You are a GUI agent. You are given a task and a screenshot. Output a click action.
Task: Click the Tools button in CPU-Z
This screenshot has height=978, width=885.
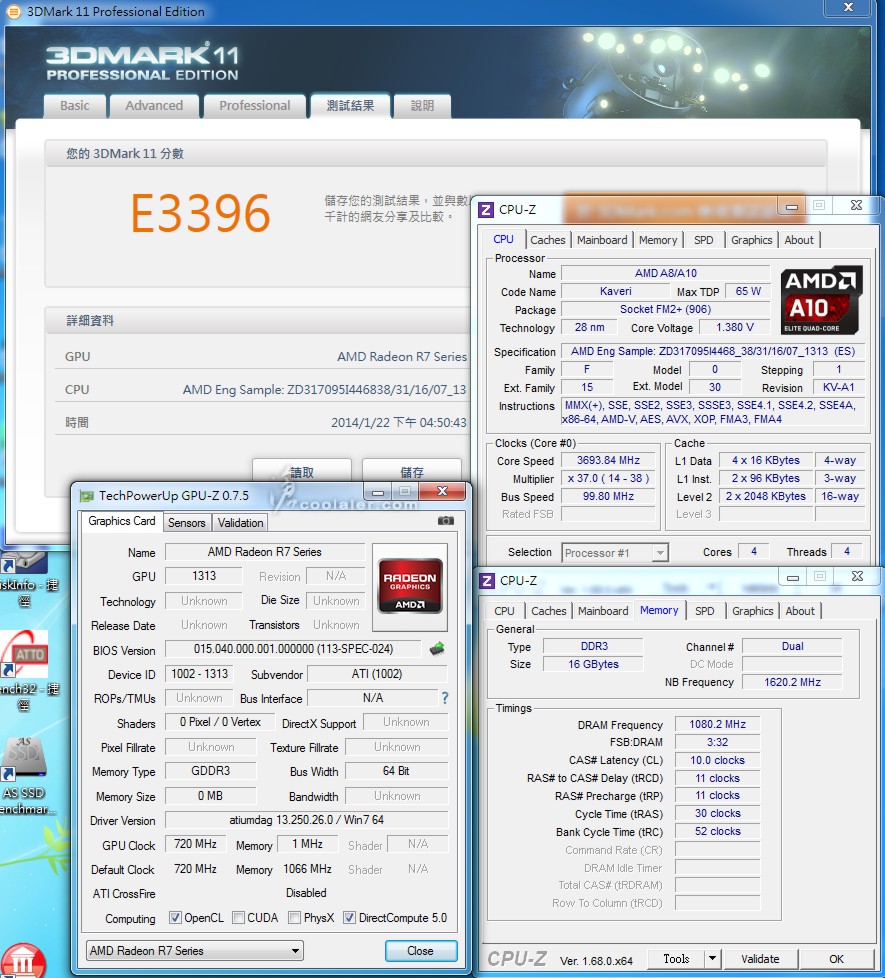676,959
